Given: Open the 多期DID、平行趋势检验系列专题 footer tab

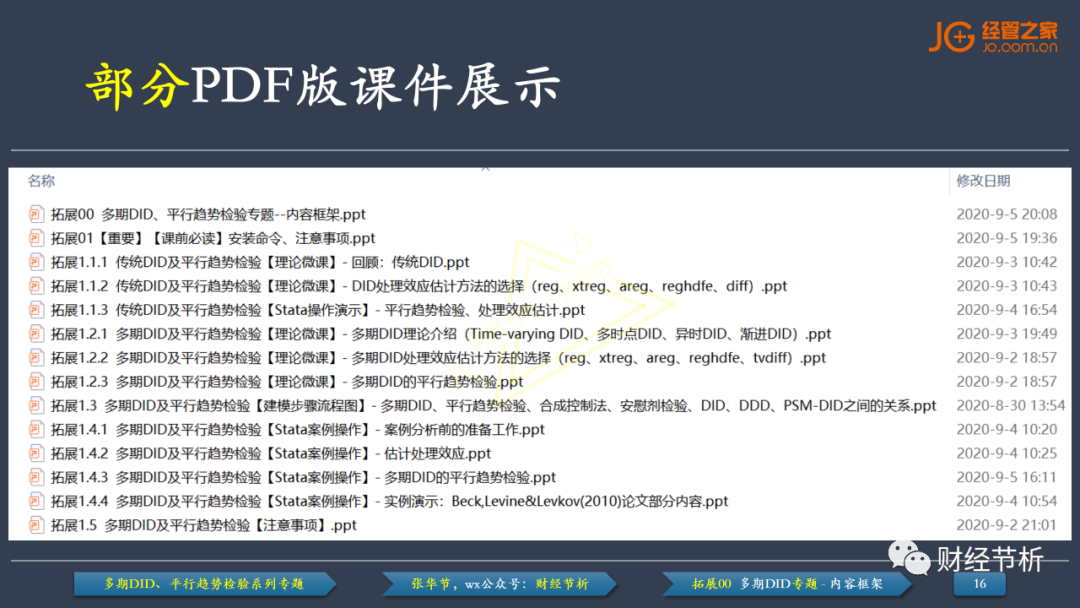Looking at the screenshot, I should pyautogui.click(x=203, y=583).
